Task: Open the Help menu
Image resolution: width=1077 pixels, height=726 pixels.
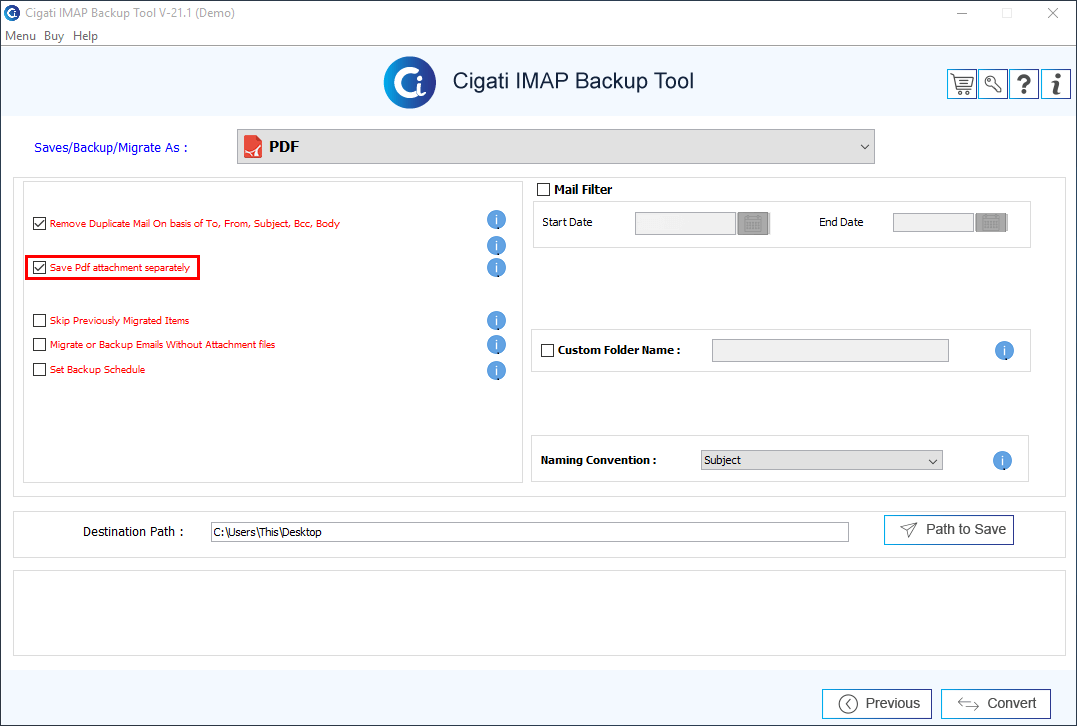Action: coord(85,36)
